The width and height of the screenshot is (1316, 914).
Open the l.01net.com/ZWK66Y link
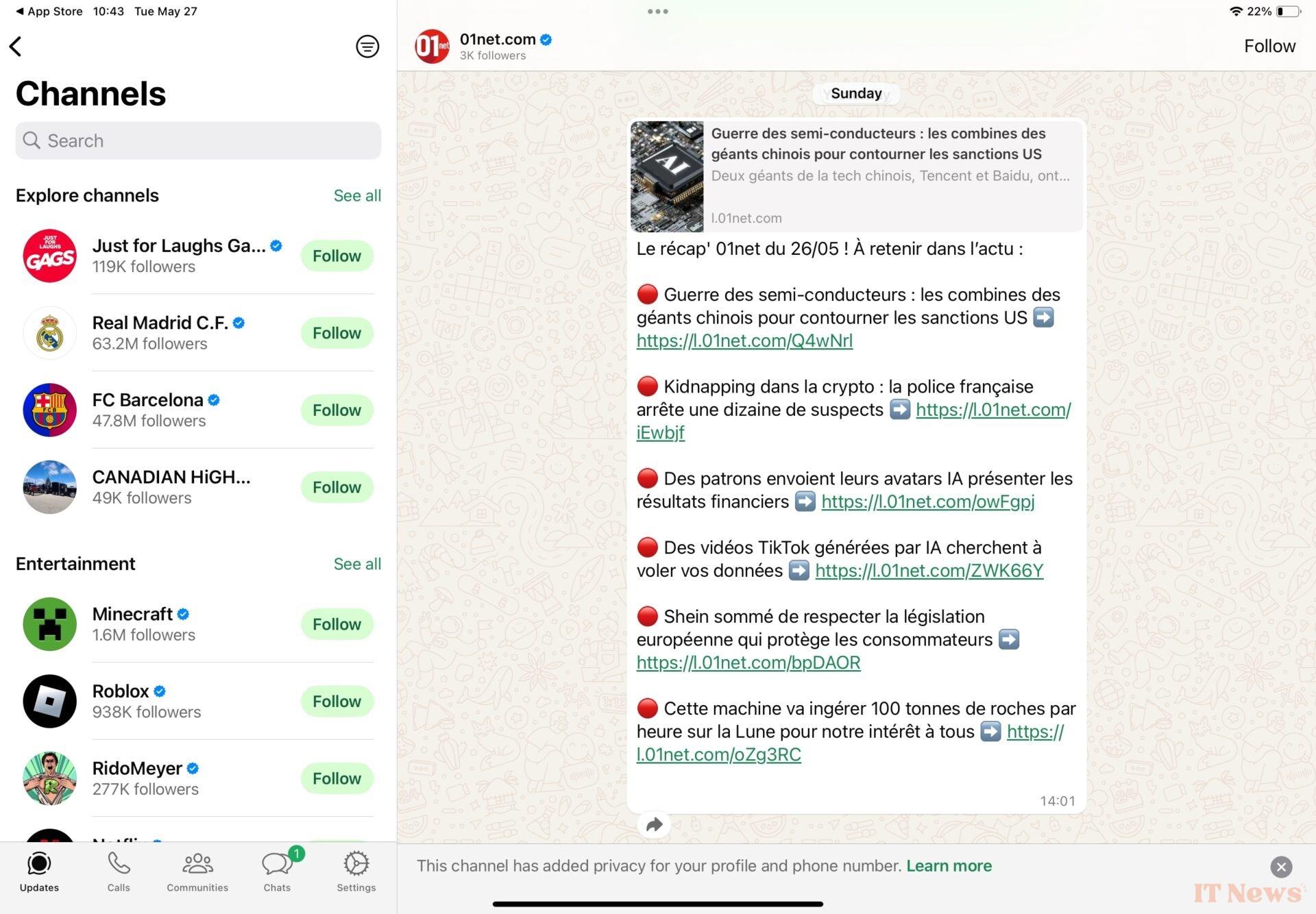pyautogui.click(x=929, y=571)
